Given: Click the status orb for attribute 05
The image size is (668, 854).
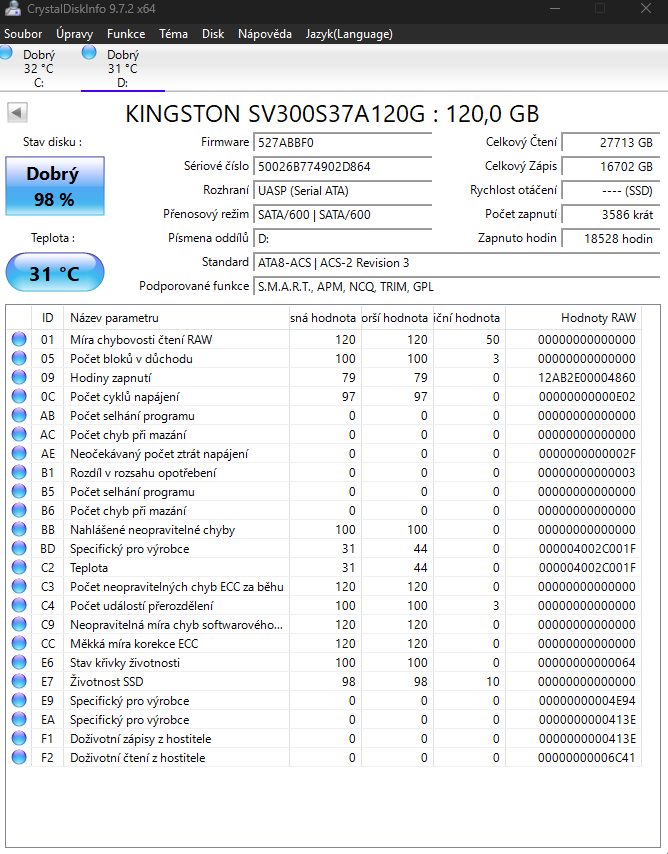Looking at the screenshot, I should click(19, 358).
